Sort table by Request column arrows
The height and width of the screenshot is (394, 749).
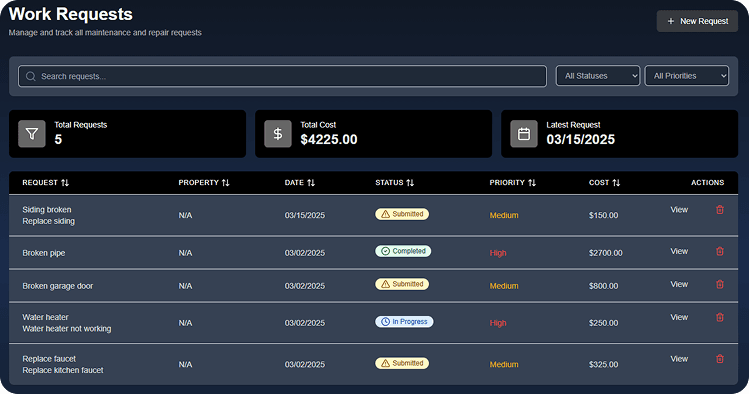pyautogui.click(x=65, y=182)
